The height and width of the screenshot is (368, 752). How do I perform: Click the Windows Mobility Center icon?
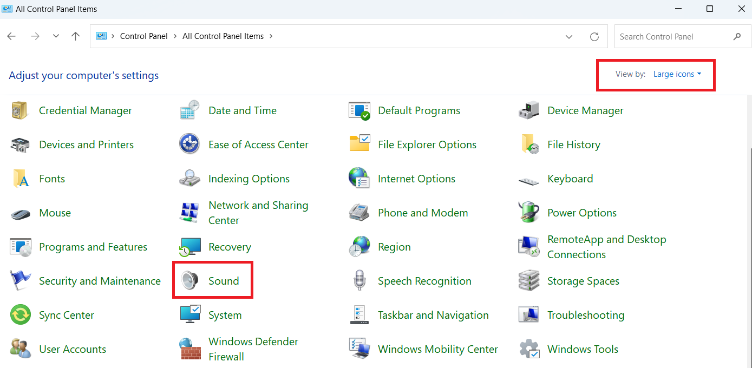pyautogui.click(x=359, y=349)
